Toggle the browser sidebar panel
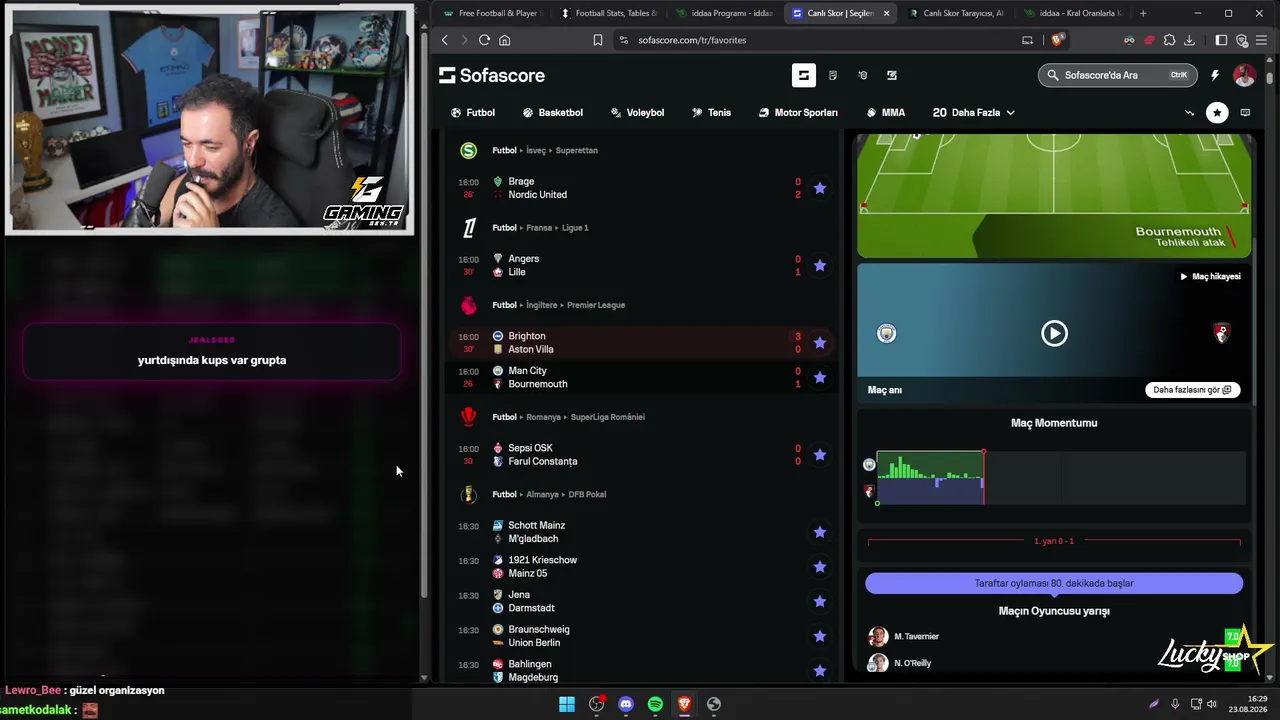Viewport: 1280px width, 720px height. click(x=1221, y=40)
